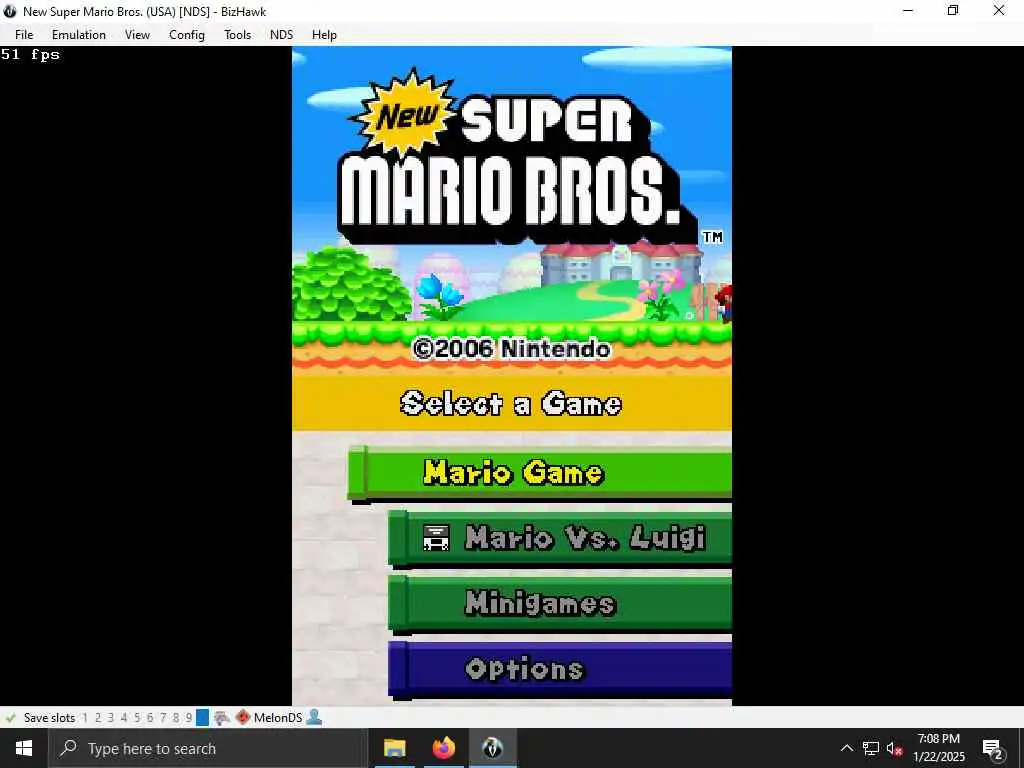Open the Emulation menu
Viewport: 1024px width, 768px height.
point(78,35)
